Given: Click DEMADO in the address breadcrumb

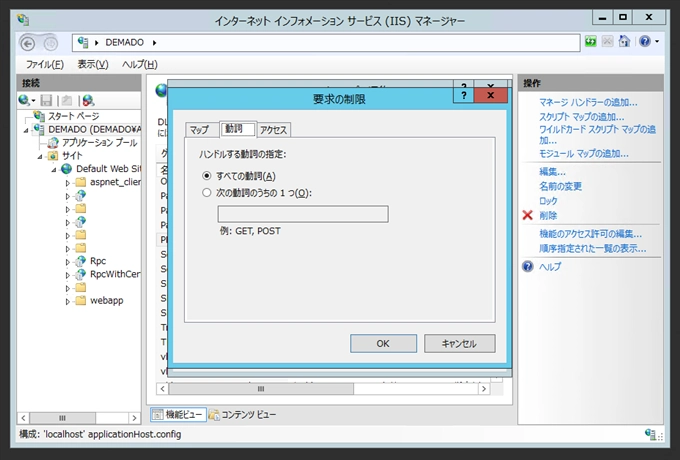Looking at the screenshot, I should 124,42.
